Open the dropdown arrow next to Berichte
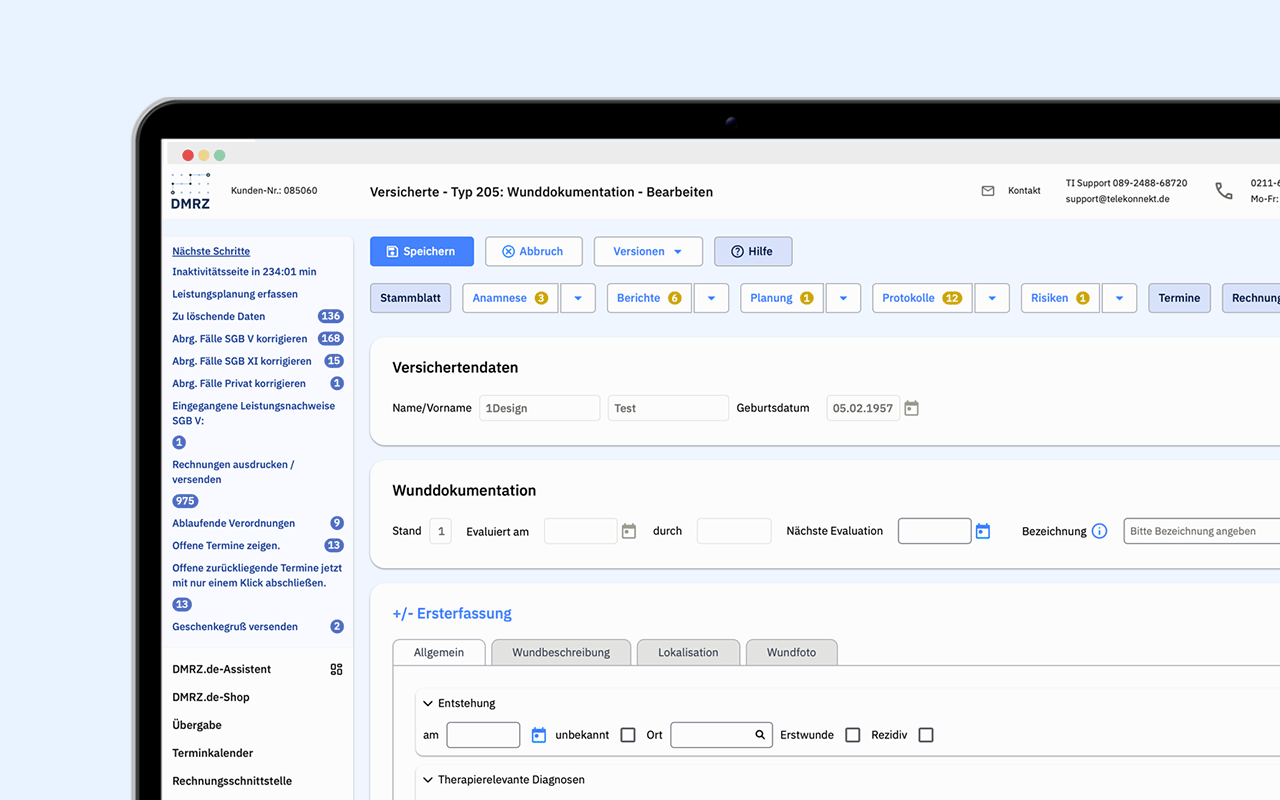1280x800 pixels. (711, 297)
